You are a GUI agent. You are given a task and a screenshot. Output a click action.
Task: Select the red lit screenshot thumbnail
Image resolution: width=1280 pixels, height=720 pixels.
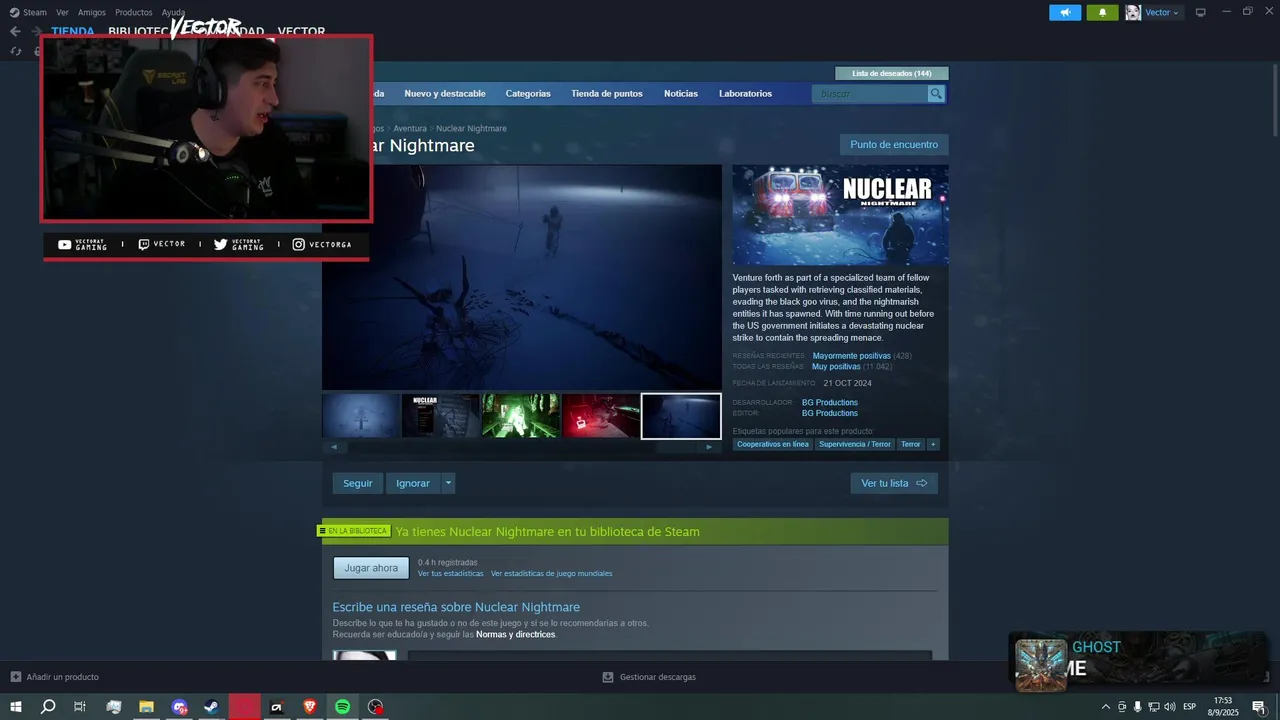click(601, 415)
